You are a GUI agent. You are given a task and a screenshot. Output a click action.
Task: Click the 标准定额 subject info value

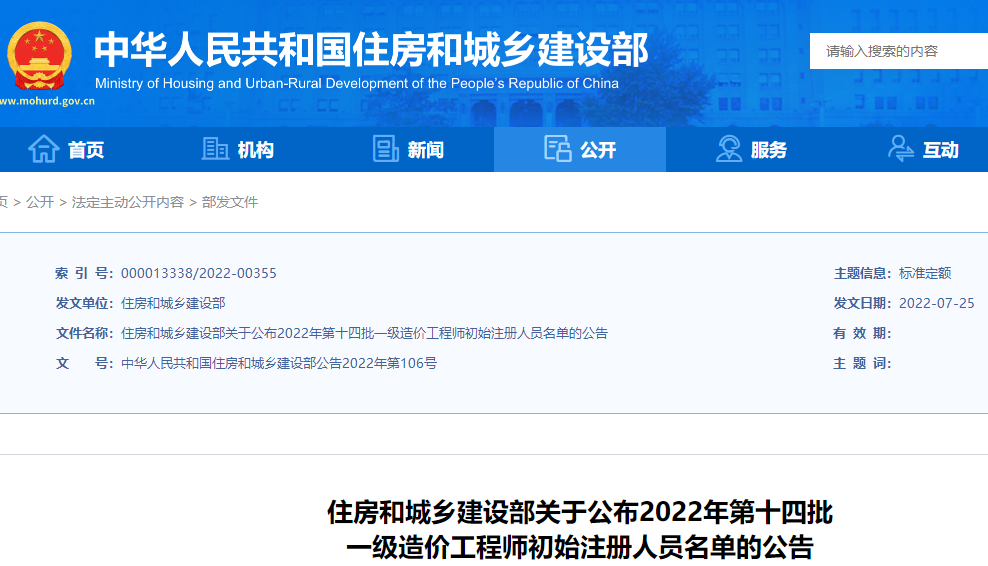[x=925, y=273]
